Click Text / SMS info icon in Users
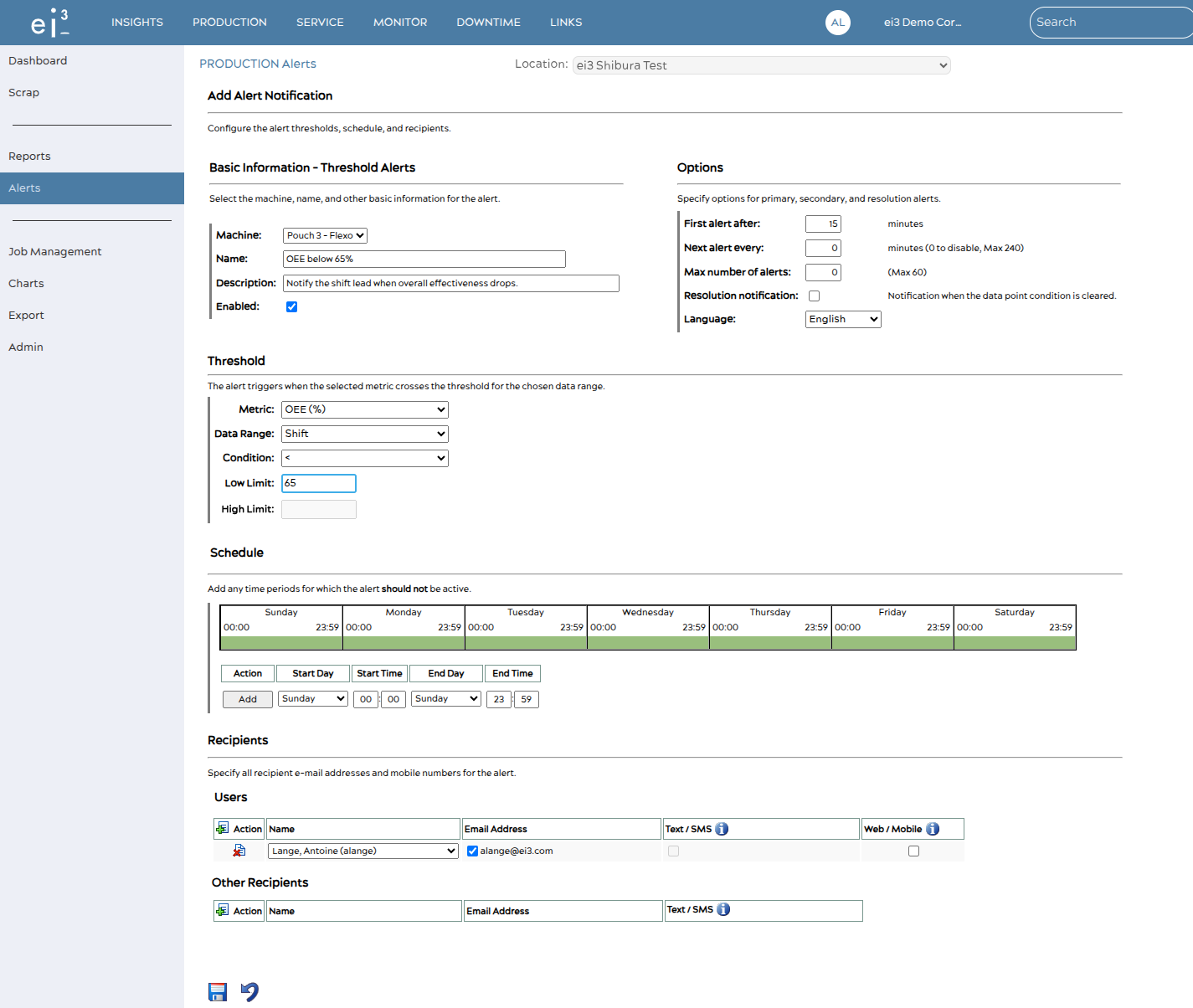Screen dimensions: 1193x1008 (722, 829)
